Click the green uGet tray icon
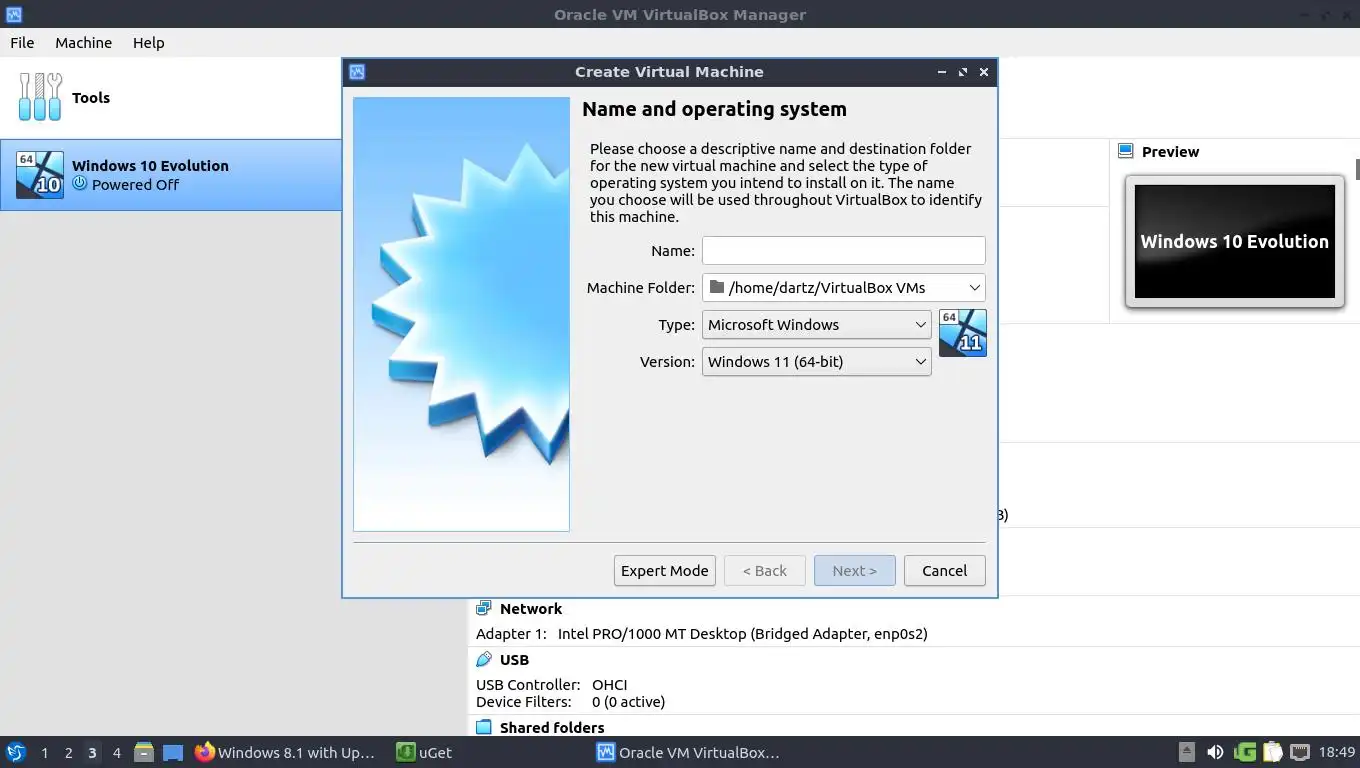The width and height of the screenshot is (1360, 768). (x=1245, y=752)
